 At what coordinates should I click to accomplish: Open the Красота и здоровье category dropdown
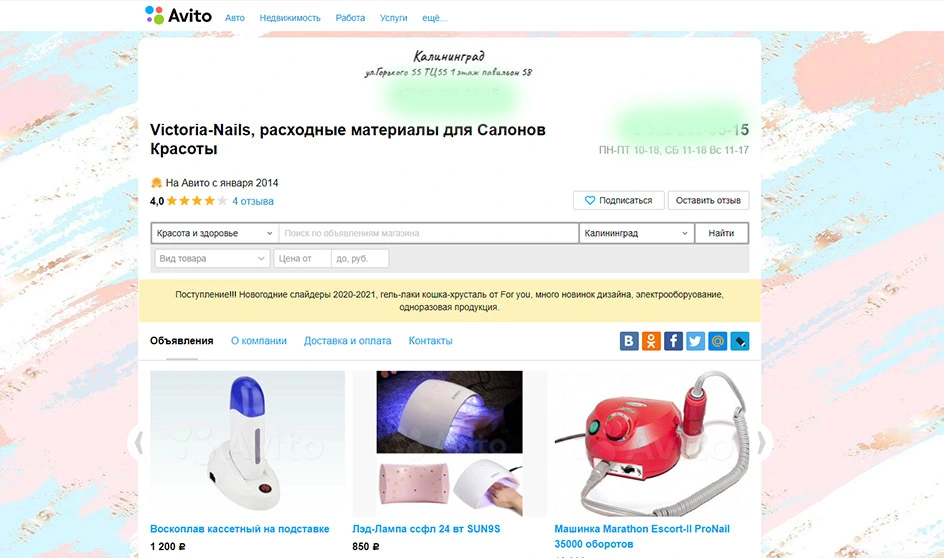[214, 233]
